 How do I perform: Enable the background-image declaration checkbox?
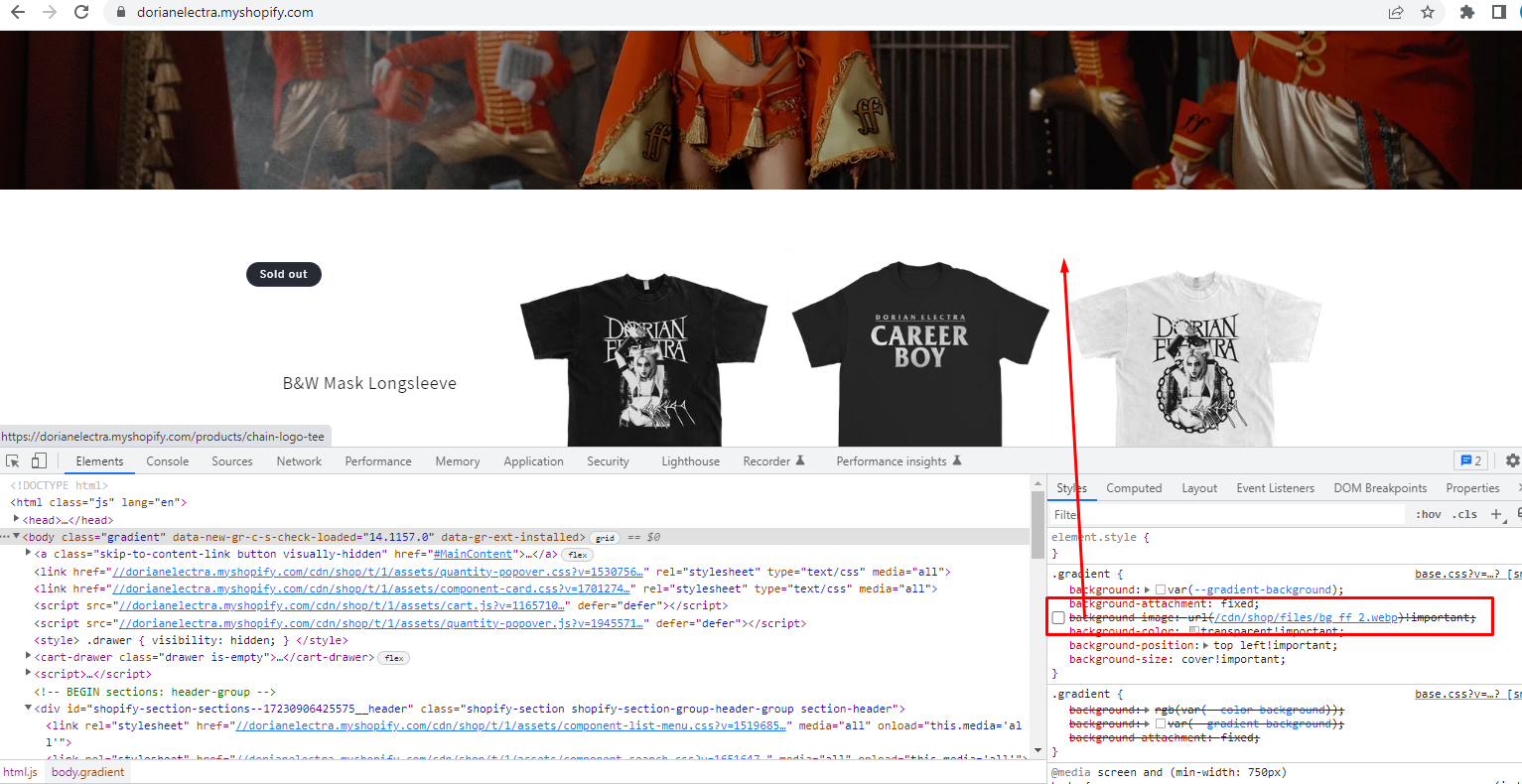pyautogui.click(x=1058, y=617)
